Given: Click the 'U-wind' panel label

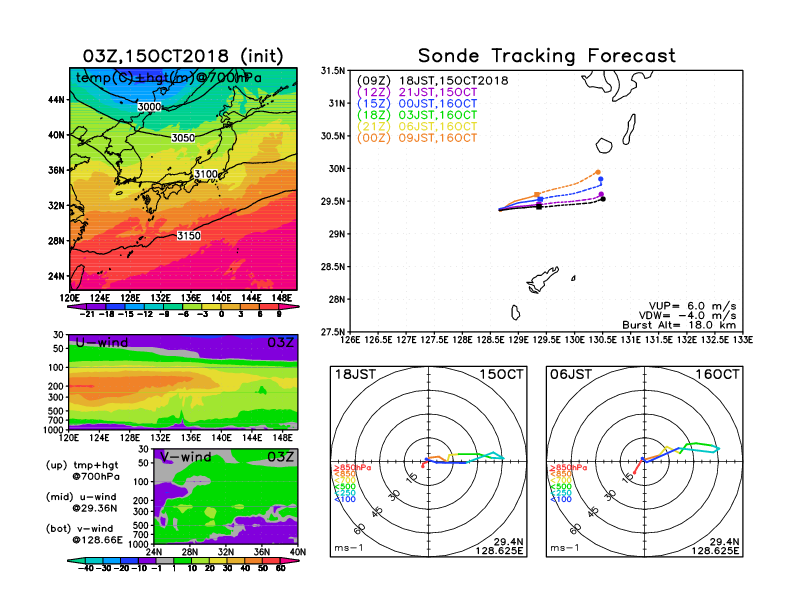Looking at the screenshot, I should point(102,343).
